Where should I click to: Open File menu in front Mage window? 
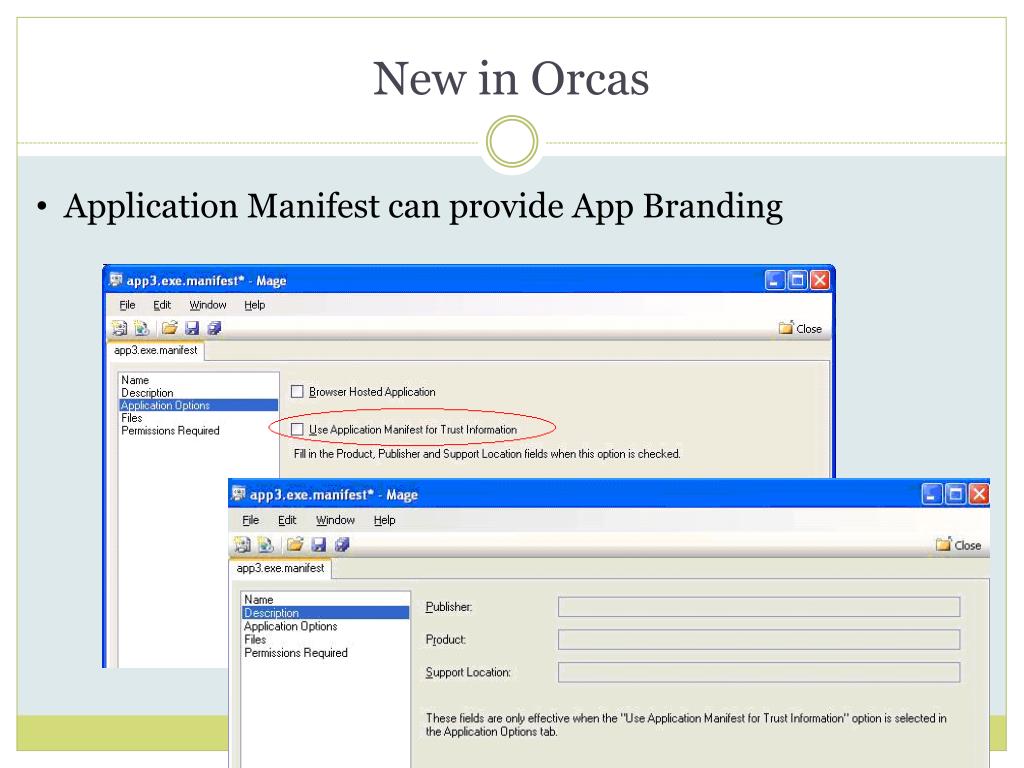251,520
